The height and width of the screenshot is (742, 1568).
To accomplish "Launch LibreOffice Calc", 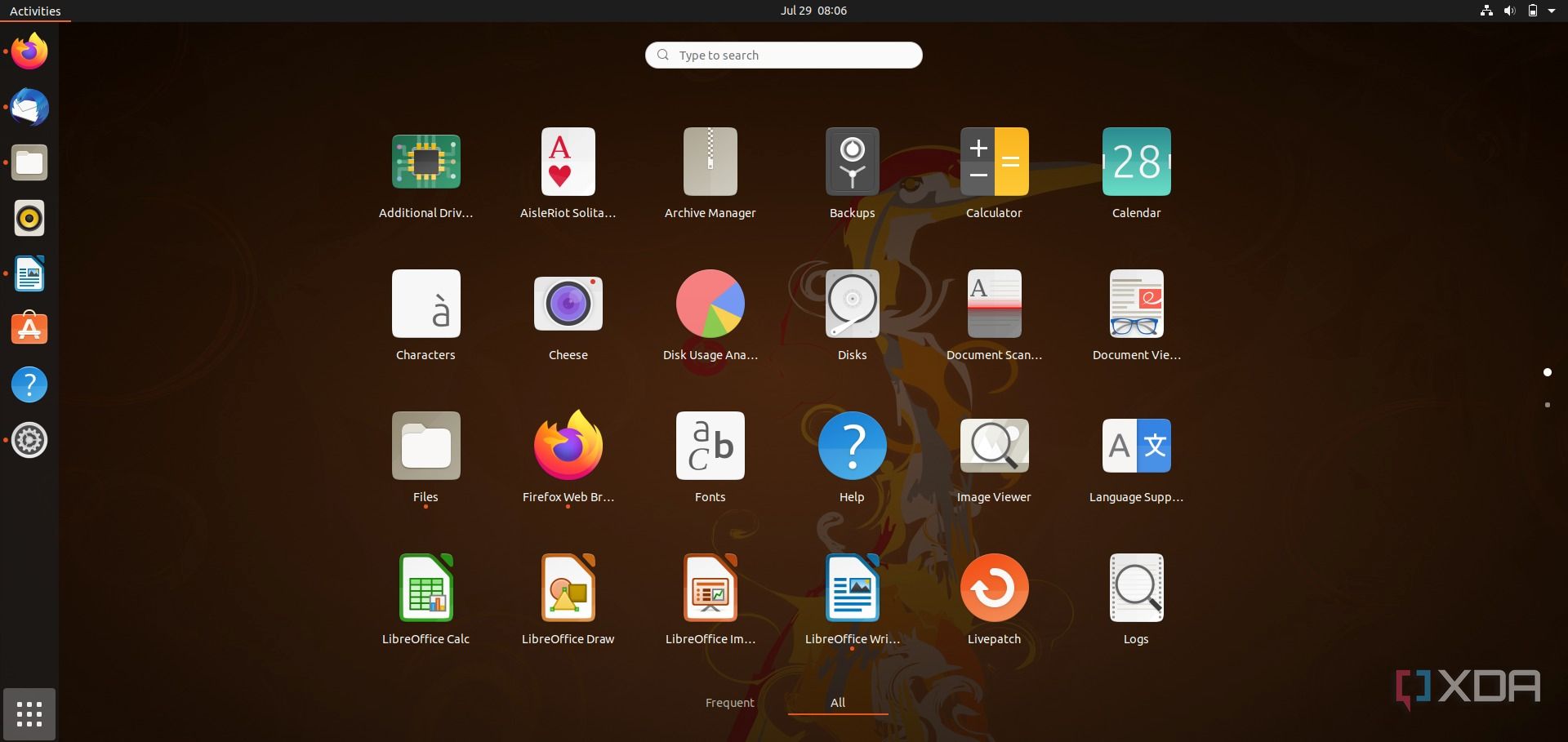I will pyautogui.click(x=425, y=588).
